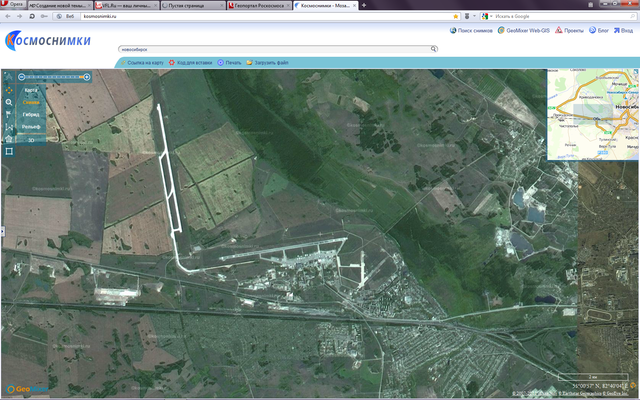Click the zoom in plus button
The image size is (640, 400).
pyautogui.click(x=86, y=77)
